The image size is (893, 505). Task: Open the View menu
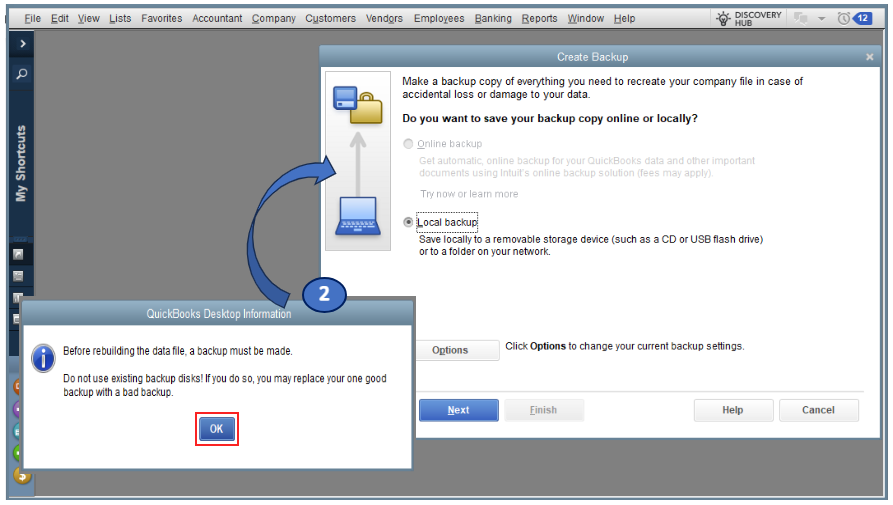[x=89, y=18]
